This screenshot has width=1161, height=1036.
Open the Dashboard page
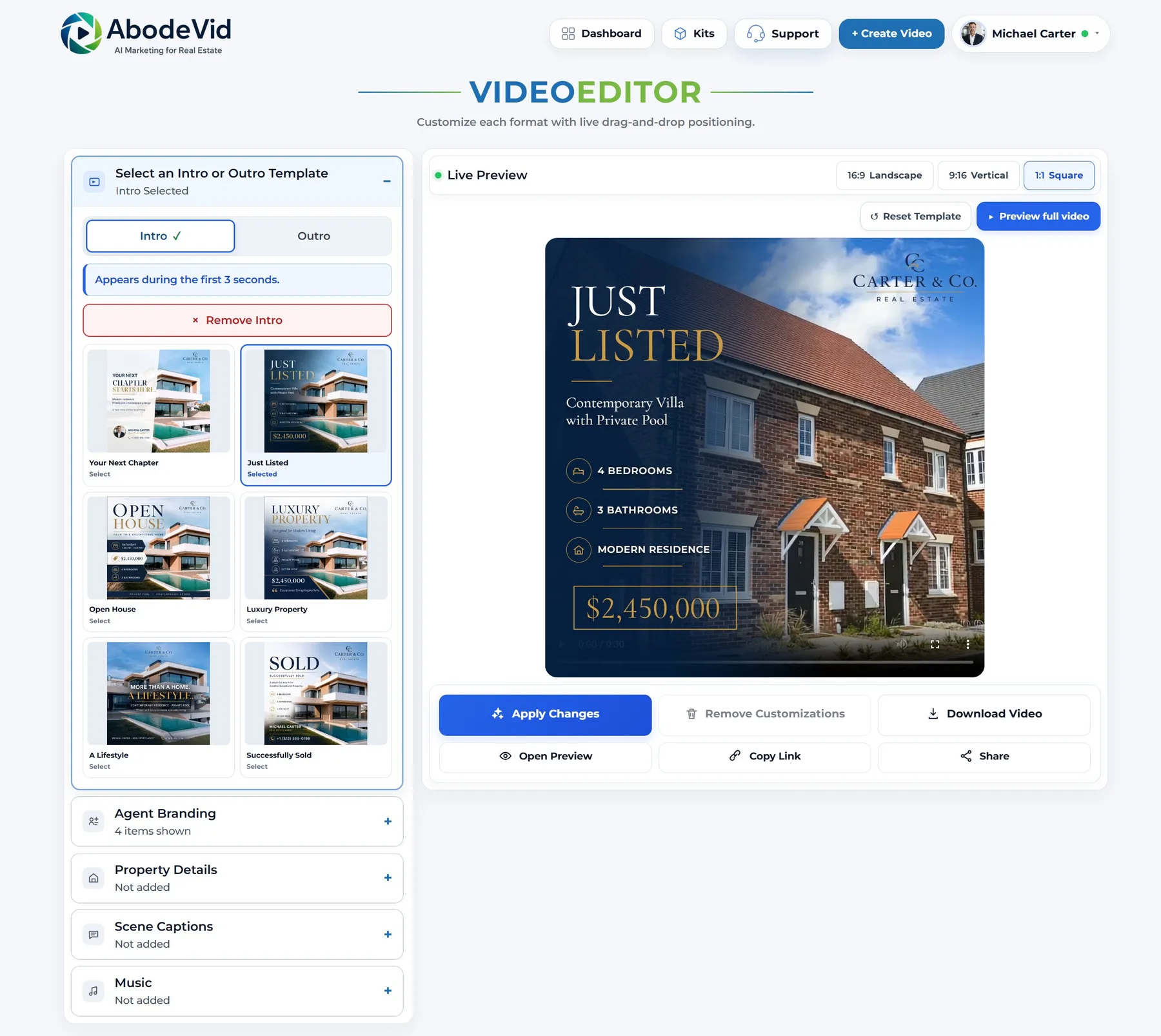601,34
